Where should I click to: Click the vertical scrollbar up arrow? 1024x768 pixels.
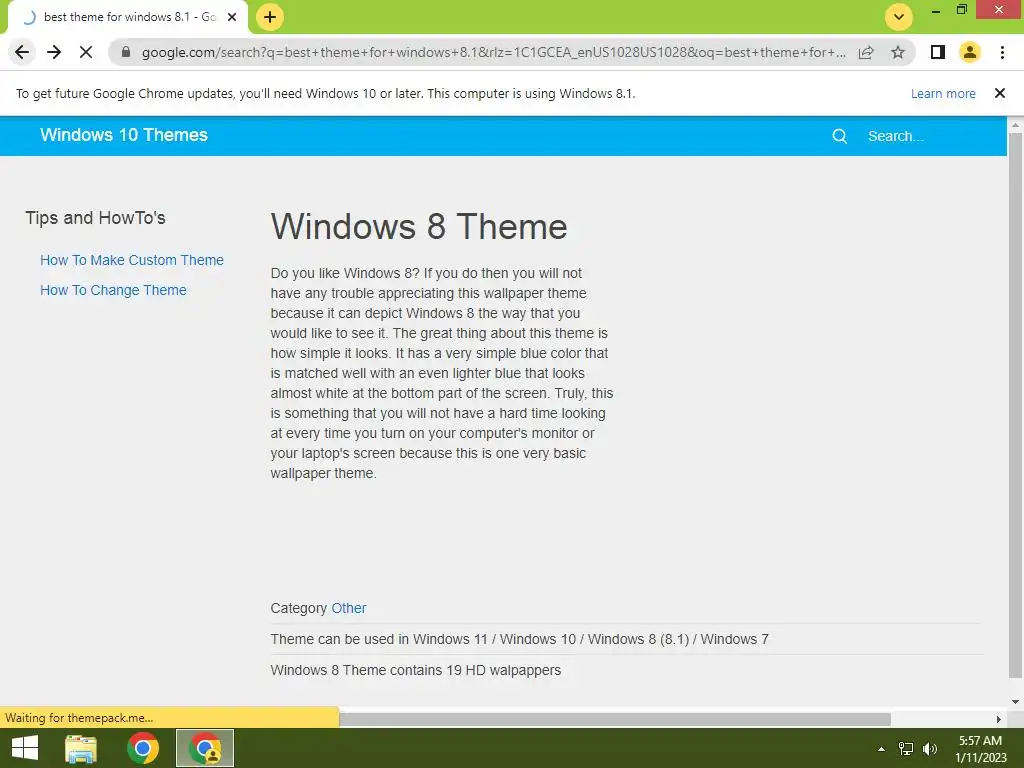tap(1015, 124)
